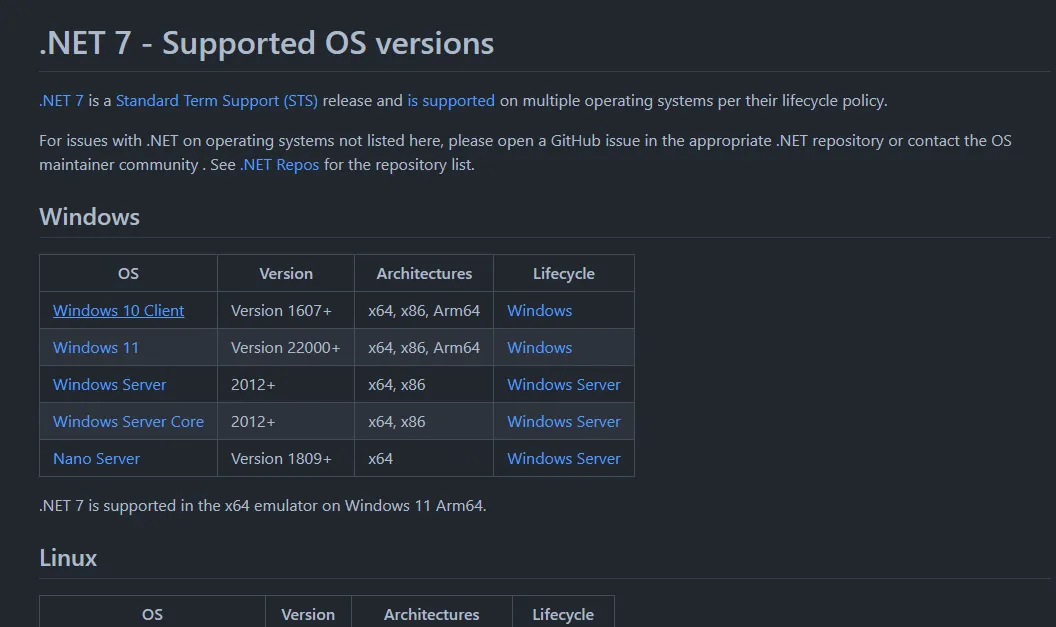Select the Windows Server Core link
1056x627 pixels.
tap(128, 422)
